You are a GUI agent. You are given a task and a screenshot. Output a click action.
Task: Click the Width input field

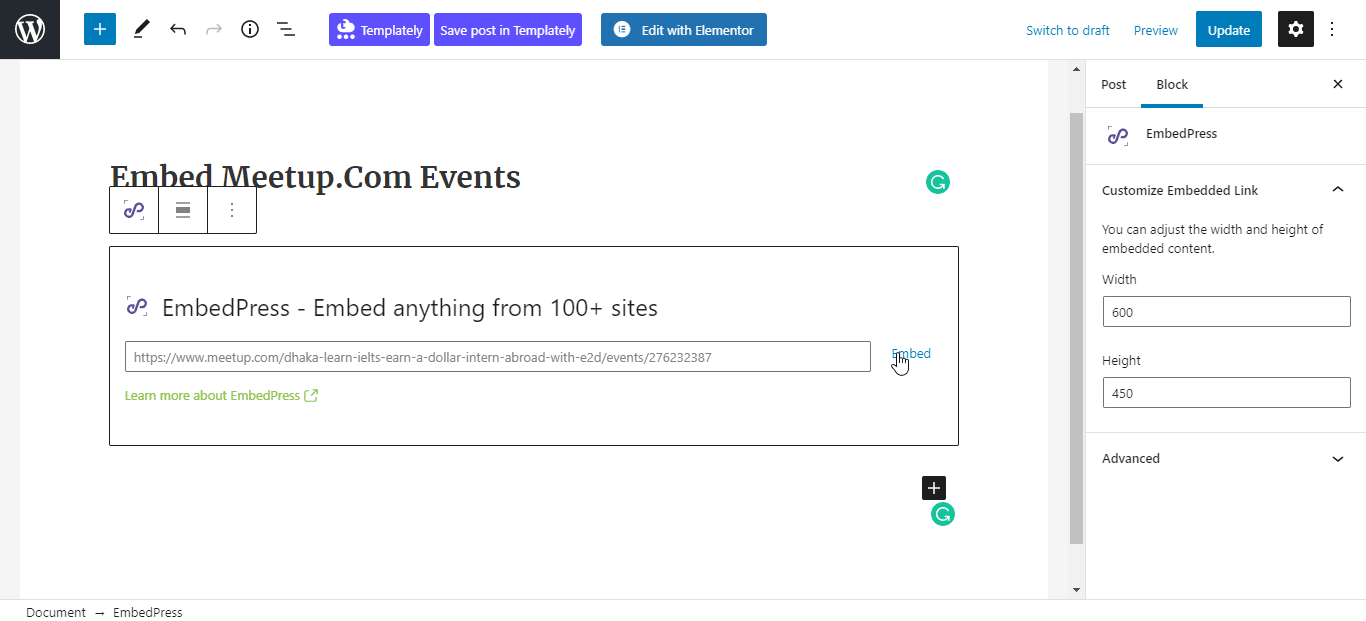coord(1227,312)
